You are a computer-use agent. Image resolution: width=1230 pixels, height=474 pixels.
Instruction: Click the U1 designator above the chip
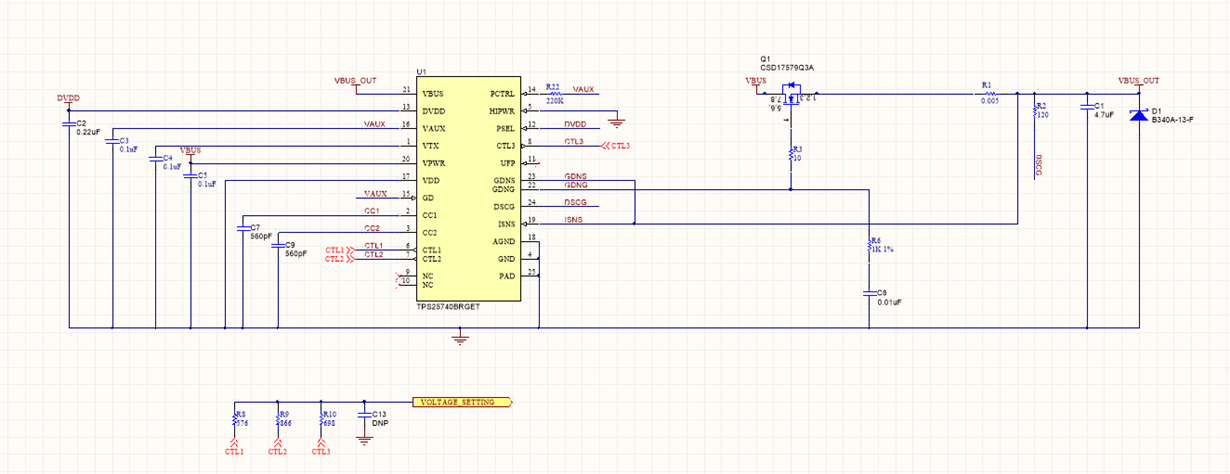pyautogui.click(x=421, y=73)
